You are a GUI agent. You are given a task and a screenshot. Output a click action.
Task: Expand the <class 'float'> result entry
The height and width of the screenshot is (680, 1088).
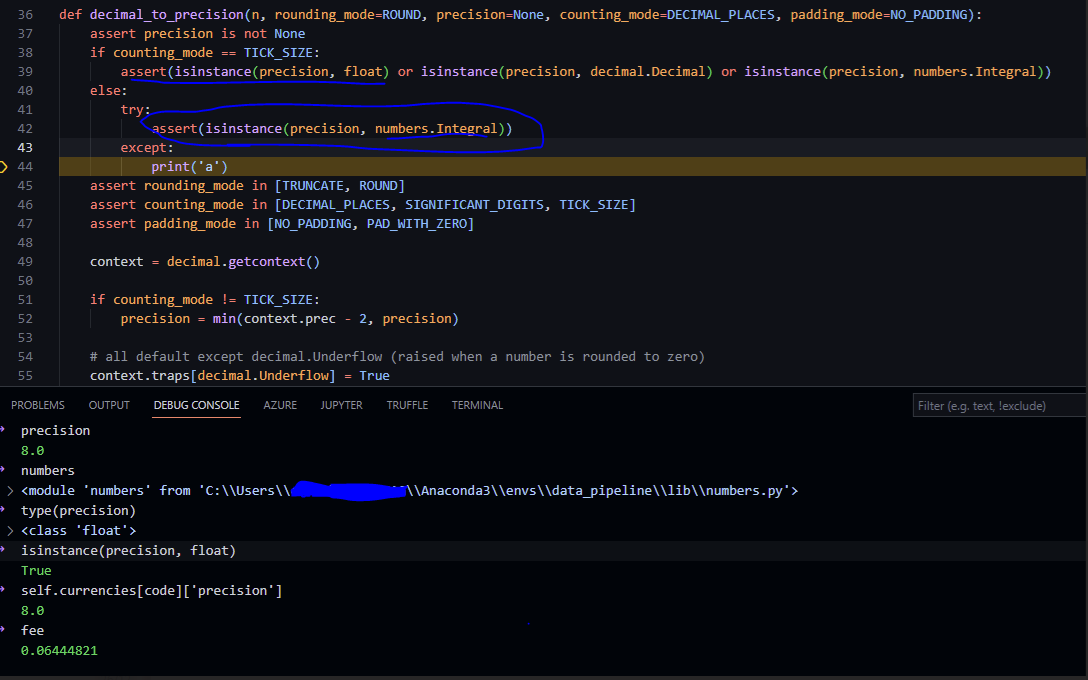point(8,530)
